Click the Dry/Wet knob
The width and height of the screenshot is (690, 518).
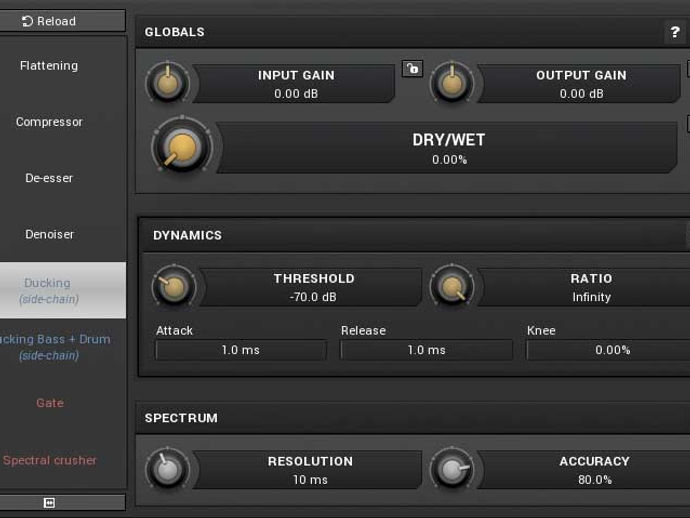(x=182, y=147)
